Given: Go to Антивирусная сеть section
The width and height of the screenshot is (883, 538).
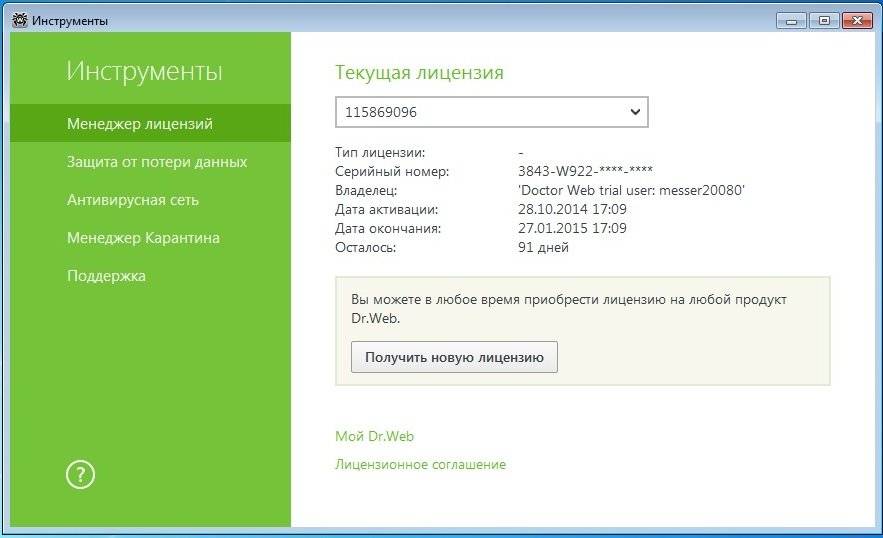Looking at the screenshot, I should 133,200.
